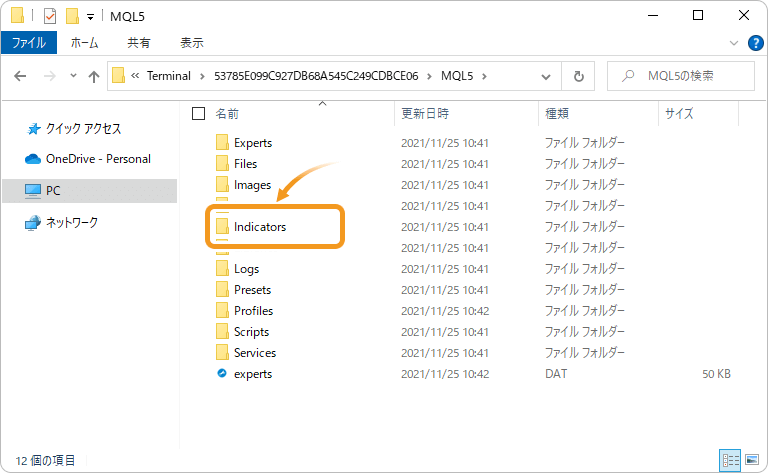Select the Presets folder name
768x473 pixels.
click(x=252, y=290)
